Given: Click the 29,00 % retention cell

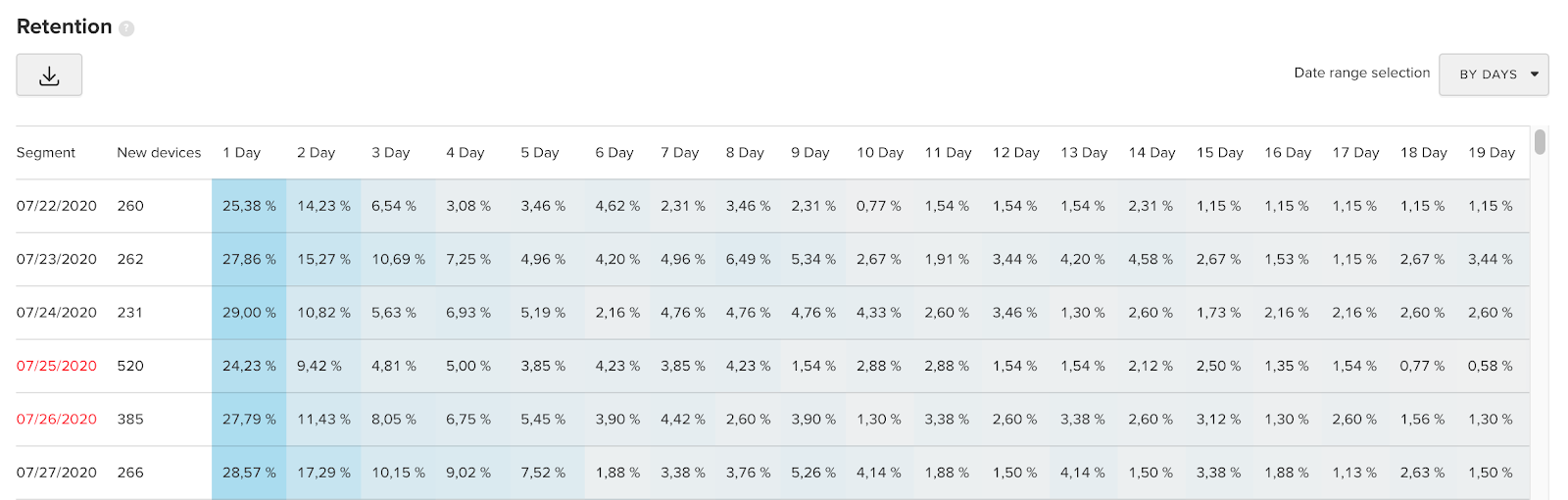Looking at the screenshot, I should (249, 313).
